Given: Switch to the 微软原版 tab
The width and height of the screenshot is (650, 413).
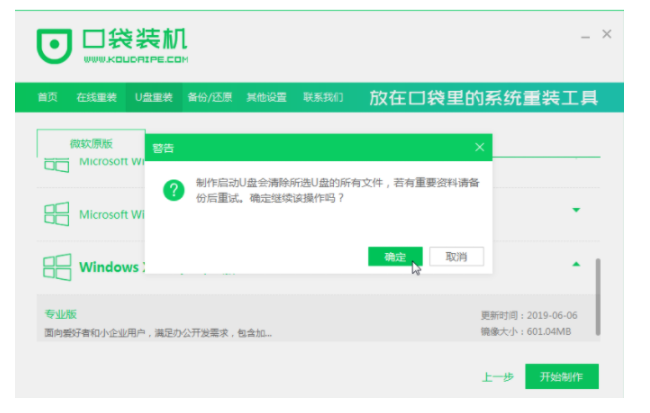Looking at the screenshot, I should coord(91,143).
